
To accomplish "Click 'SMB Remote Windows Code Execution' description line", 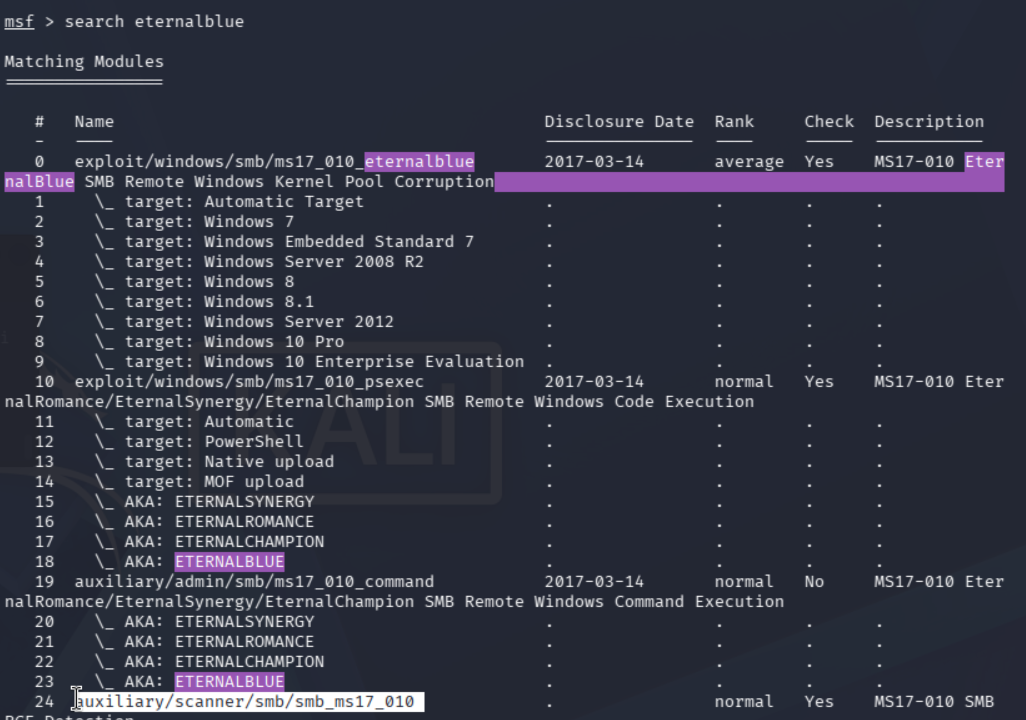I will (589, 402).
